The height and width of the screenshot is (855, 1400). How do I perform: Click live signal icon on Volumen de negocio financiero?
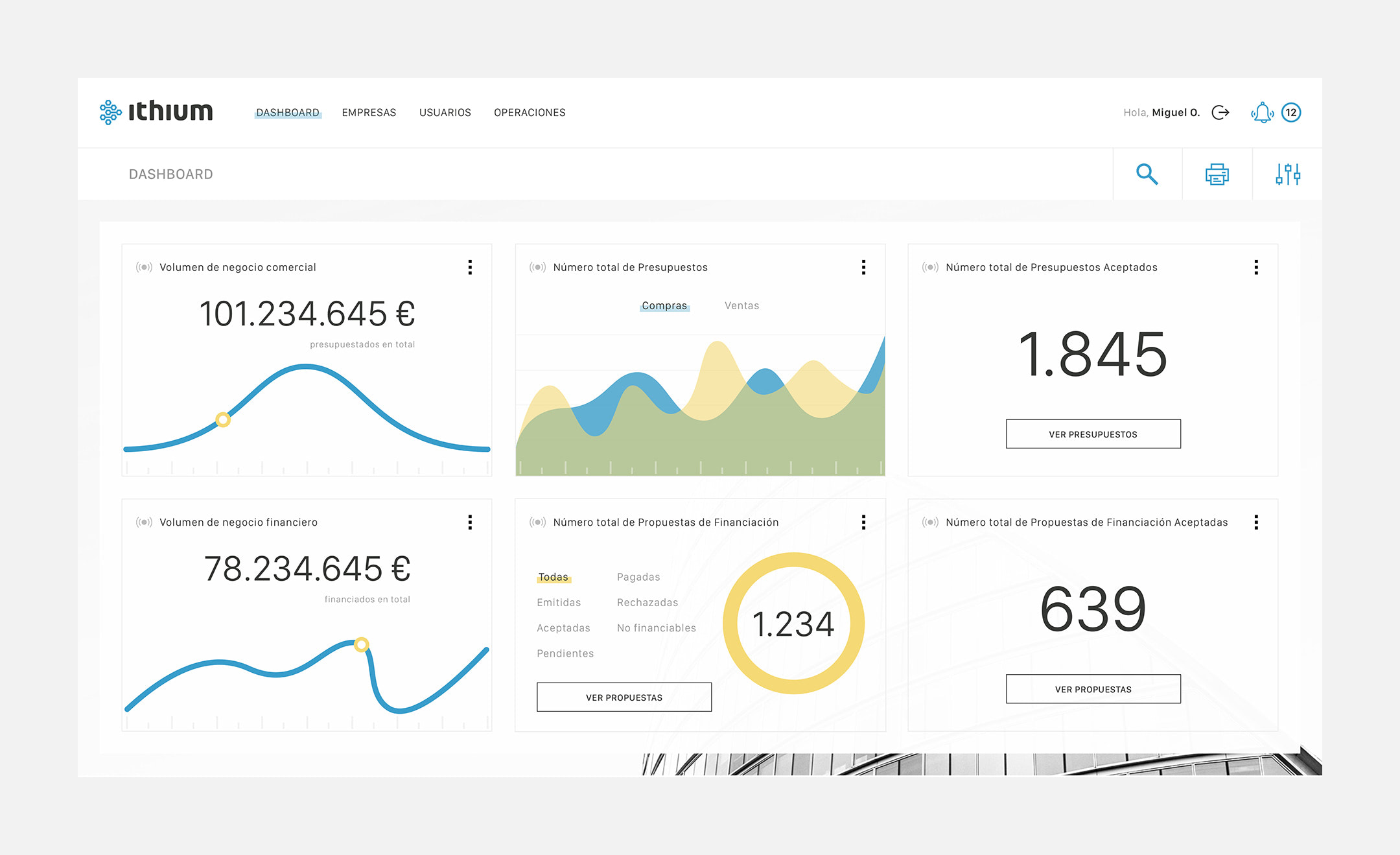point(144,522)
